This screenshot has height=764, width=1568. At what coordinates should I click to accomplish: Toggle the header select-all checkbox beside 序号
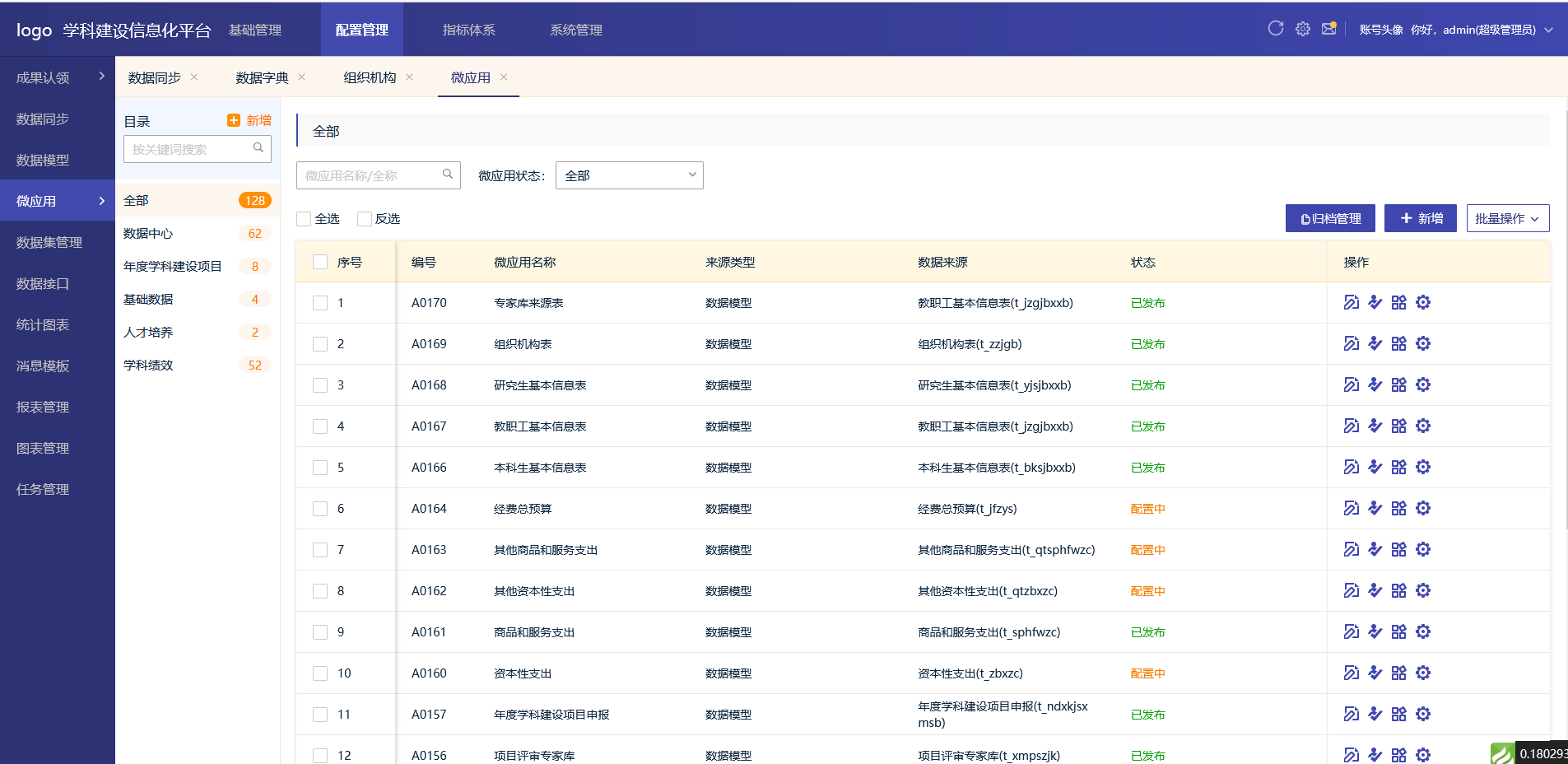pyautogui.click(x=320, y=262)
